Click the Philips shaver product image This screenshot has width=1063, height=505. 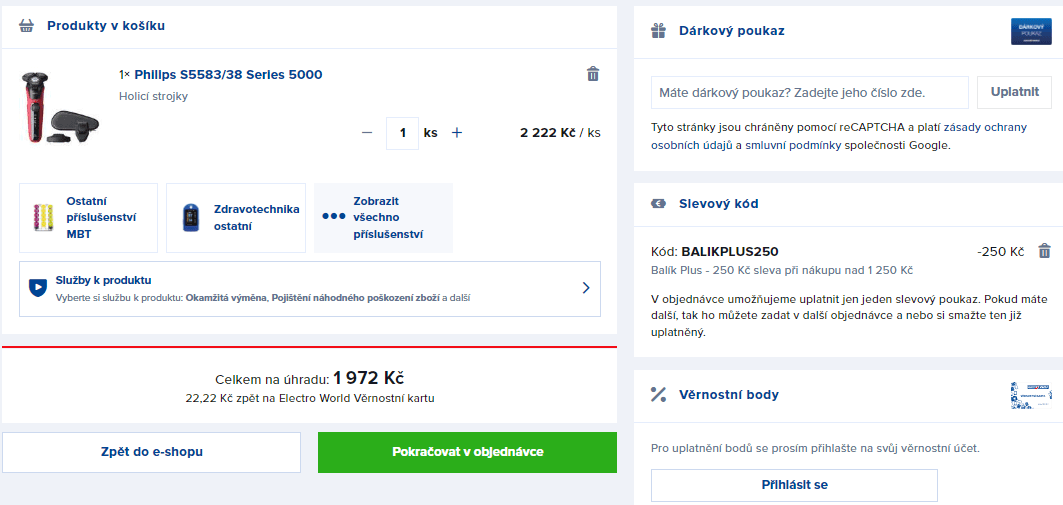click(58, 107)
